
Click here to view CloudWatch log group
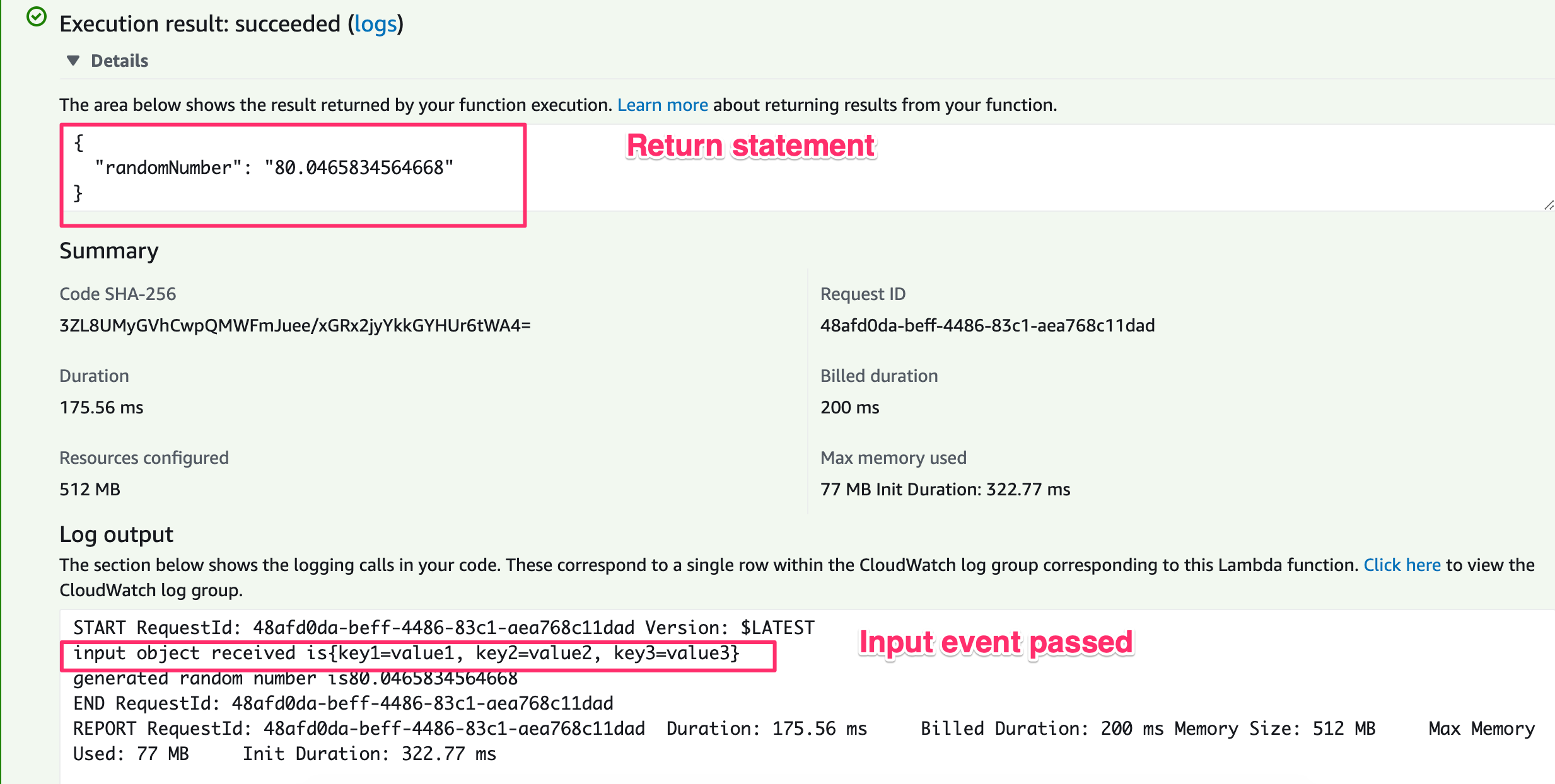[1401, 565]
